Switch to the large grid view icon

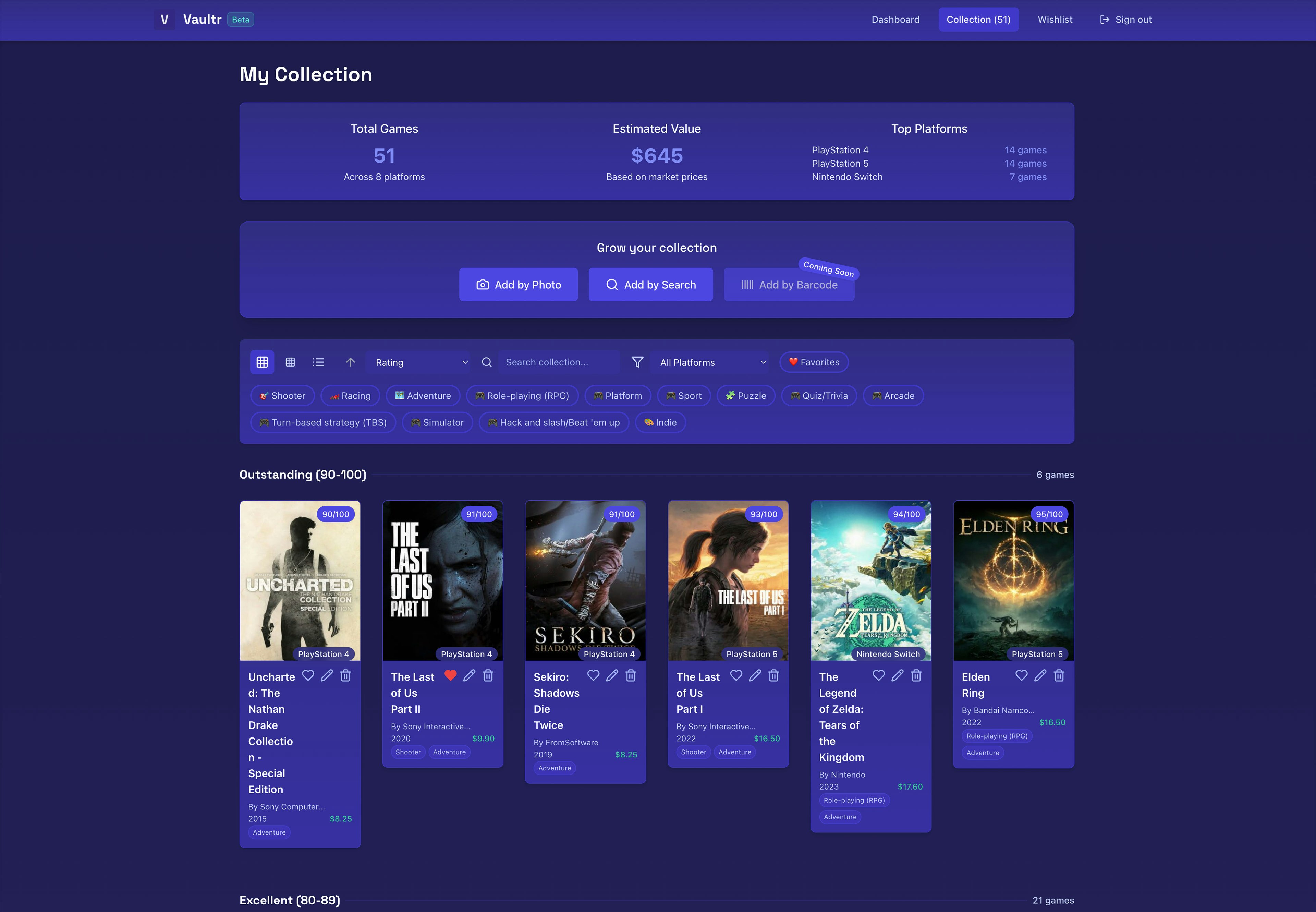[x=262, y=362]
